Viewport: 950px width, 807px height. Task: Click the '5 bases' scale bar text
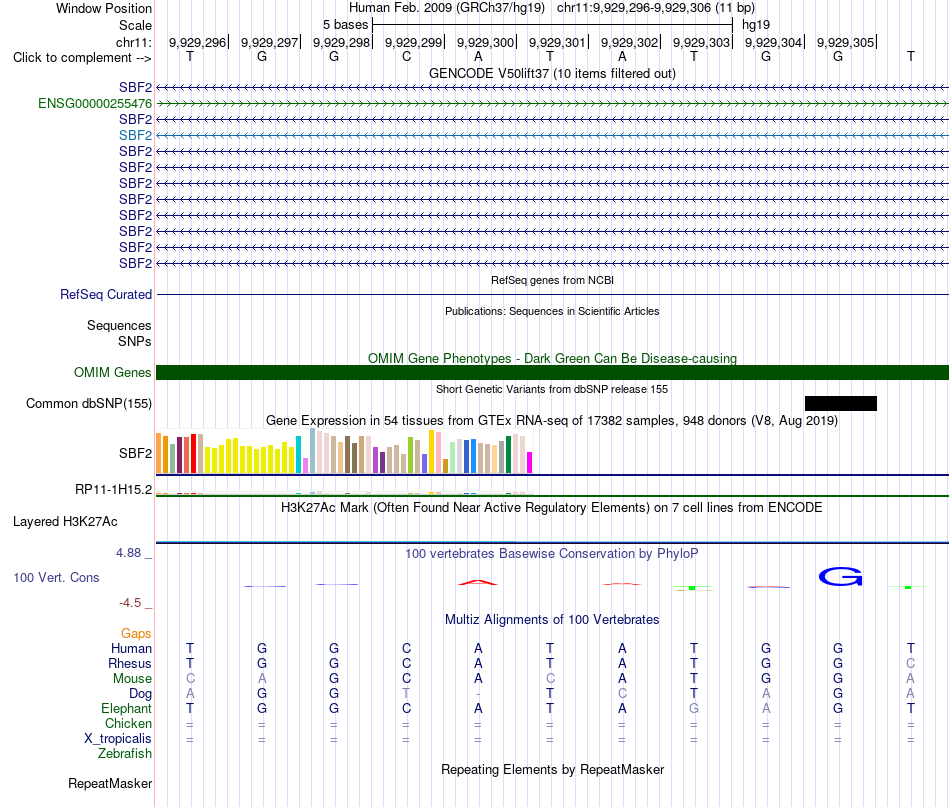(345, 25)
